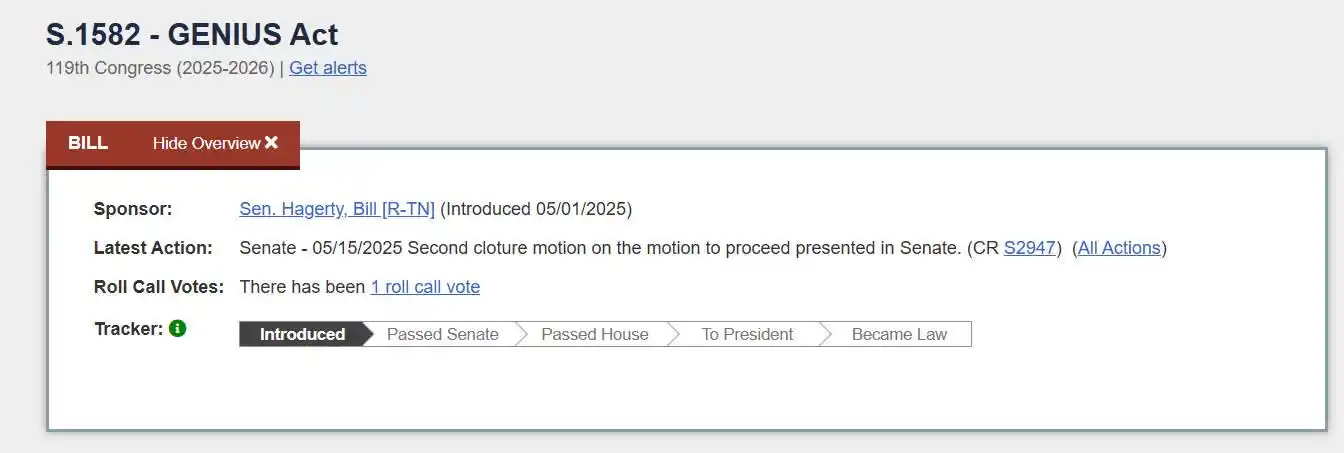Click the Passed Senate tracker step

(x=443, y=334)
